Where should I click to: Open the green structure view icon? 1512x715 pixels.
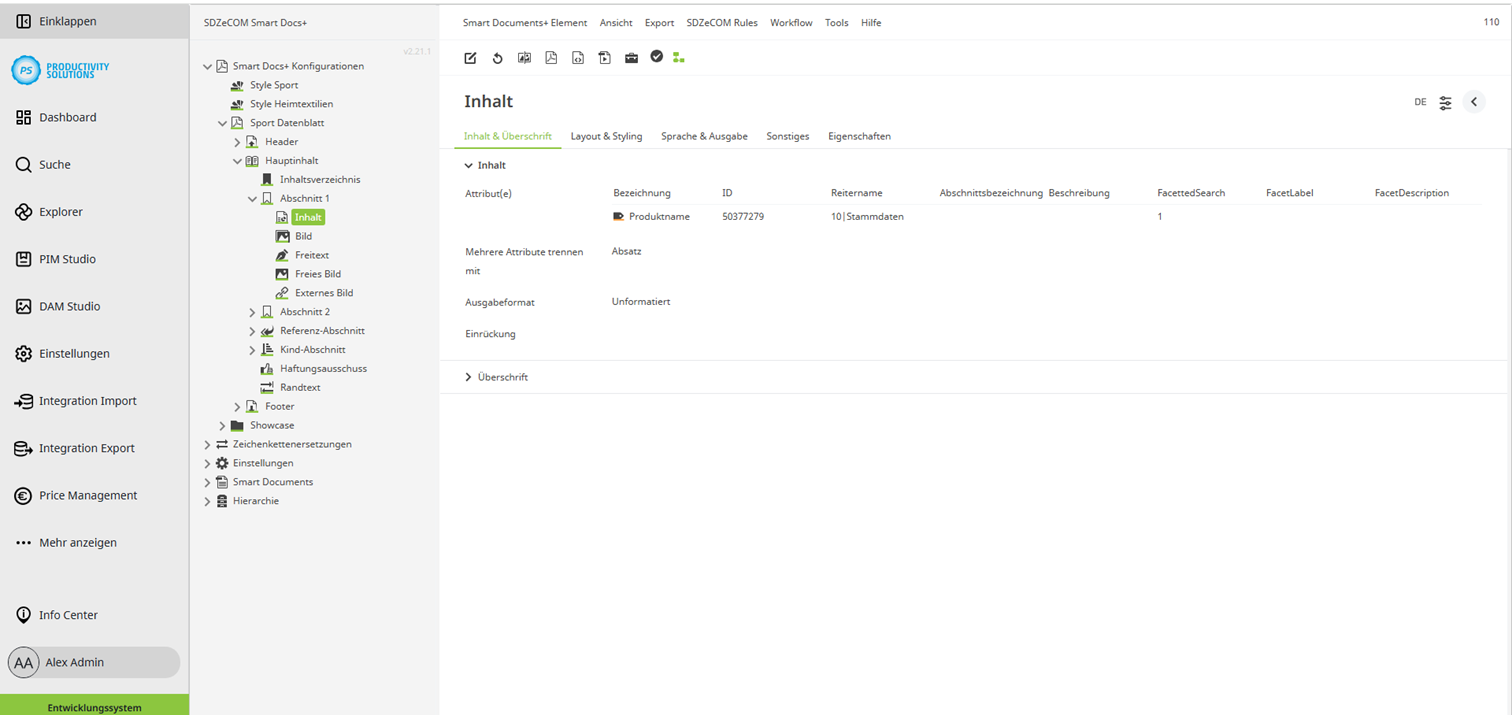(679, 57)
